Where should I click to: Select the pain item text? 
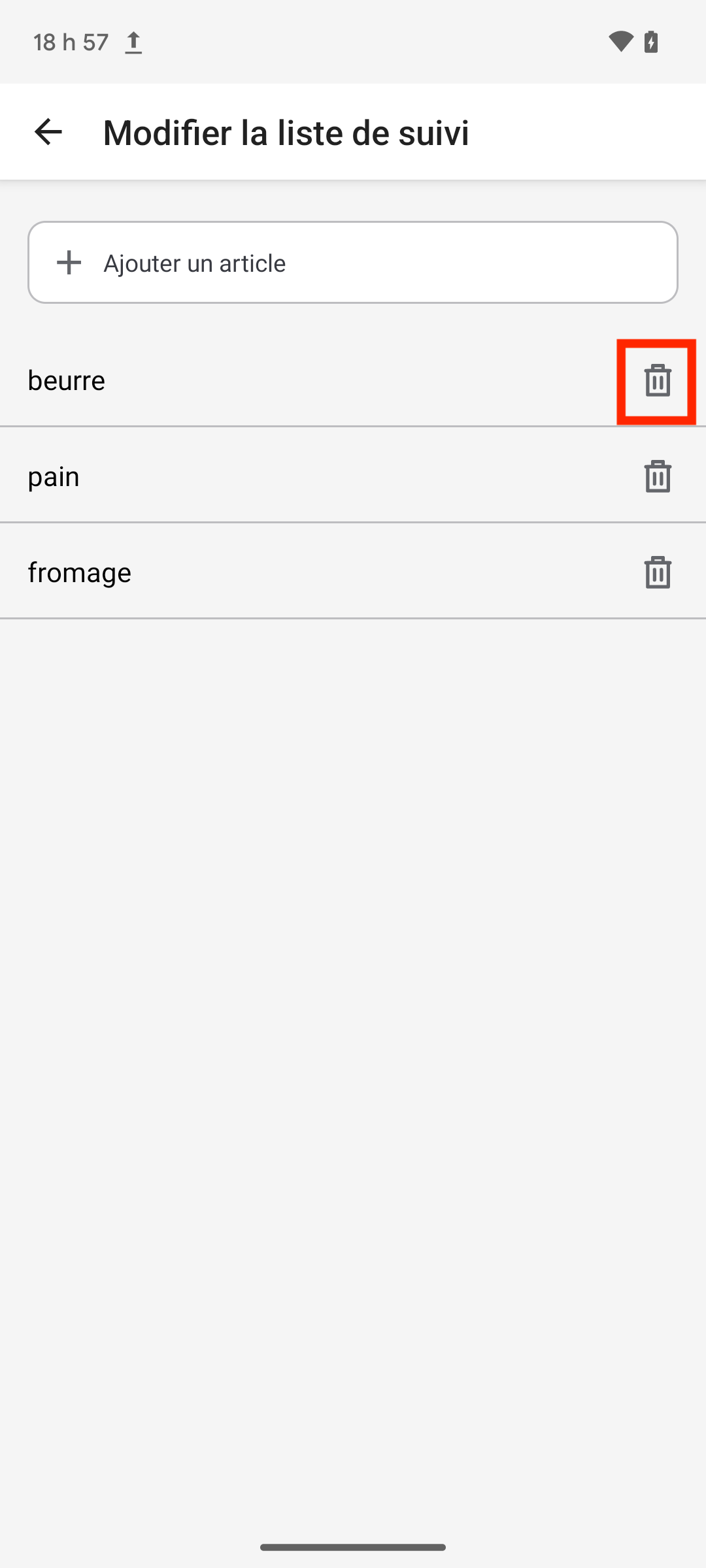[54, 477]
